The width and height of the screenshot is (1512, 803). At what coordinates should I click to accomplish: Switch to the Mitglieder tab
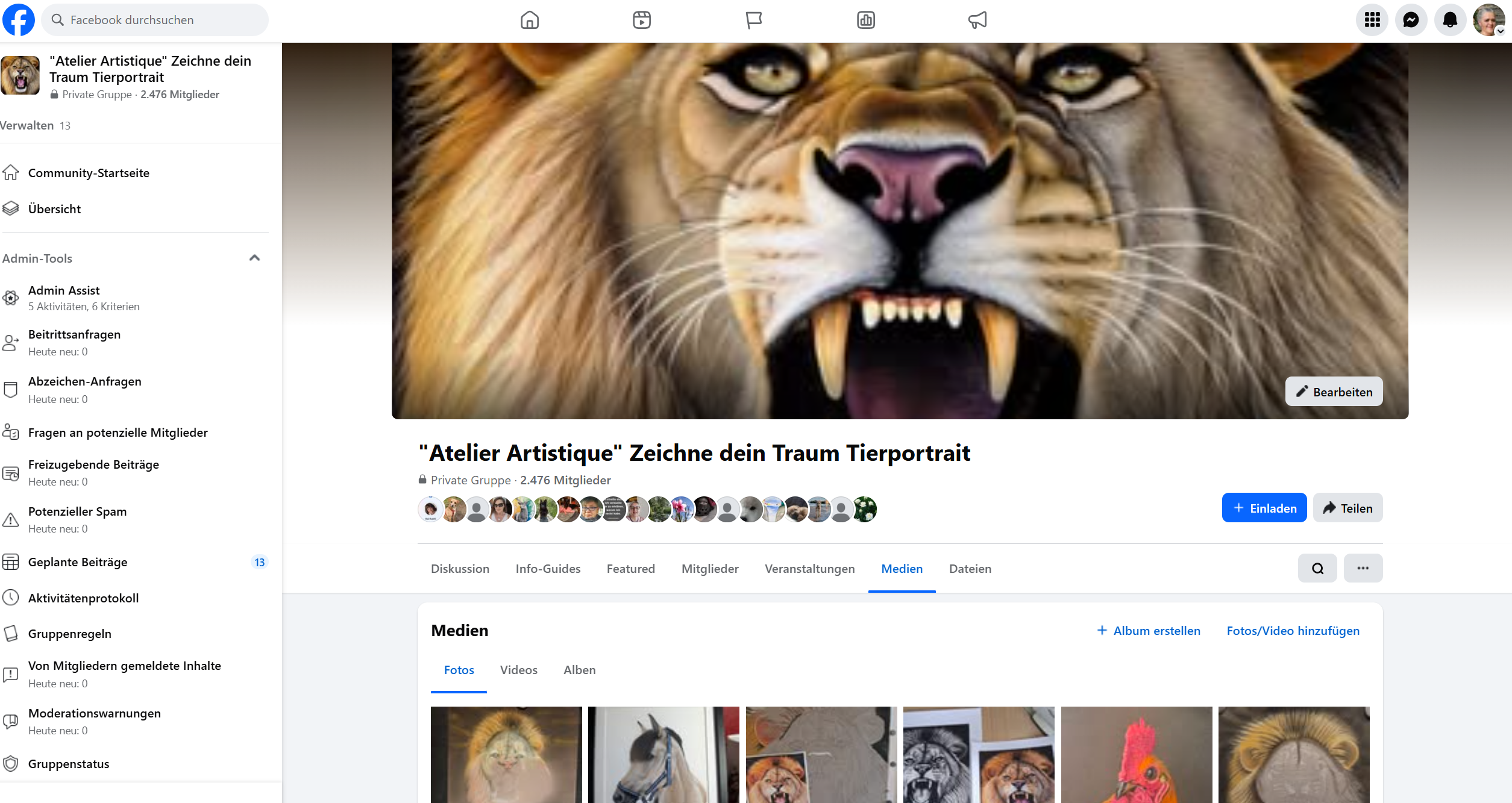pyautogui.click(x=710, y=569)
